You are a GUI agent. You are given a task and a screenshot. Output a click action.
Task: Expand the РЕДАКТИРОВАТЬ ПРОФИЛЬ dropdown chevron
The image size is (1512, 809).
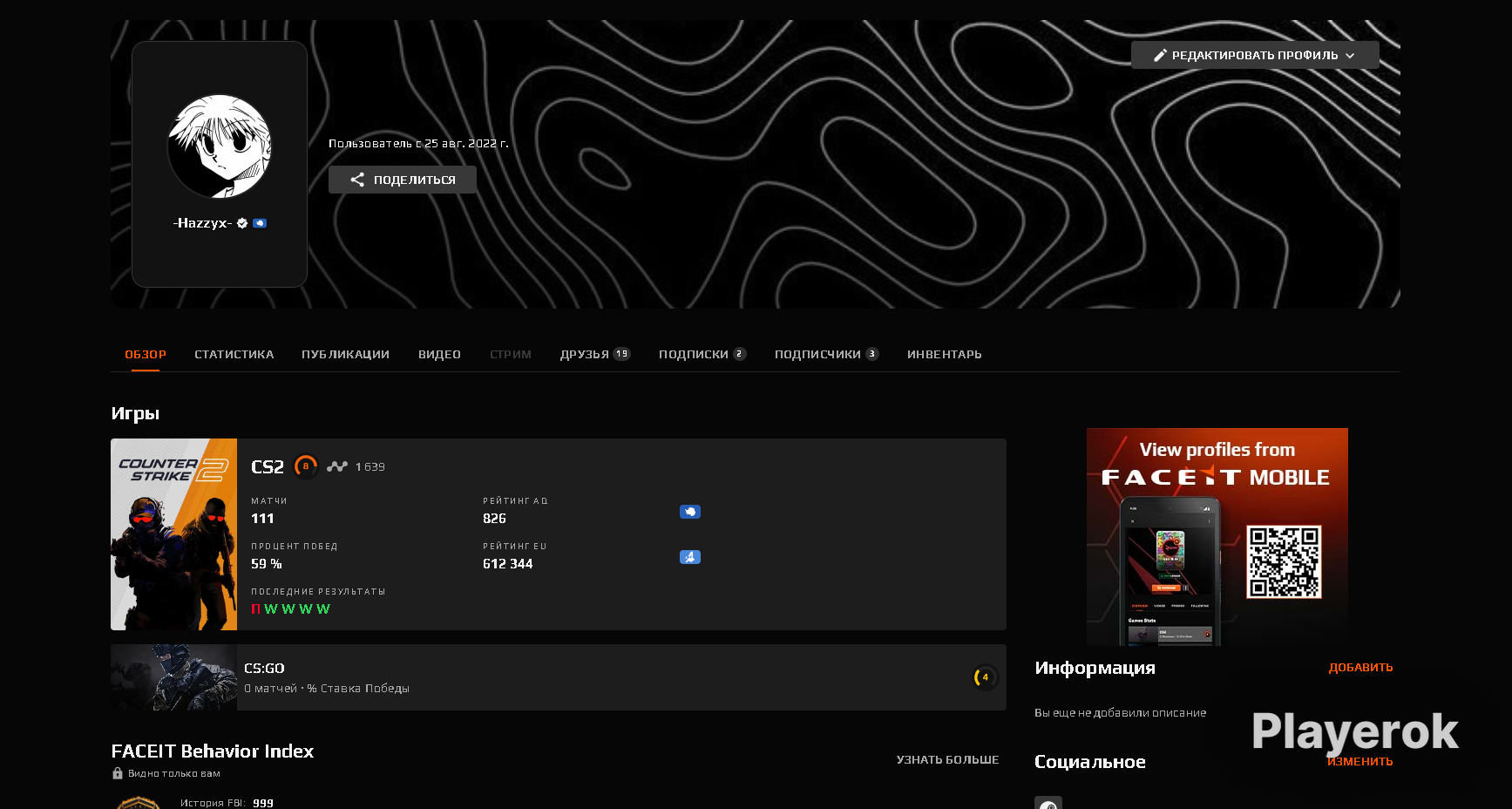click(x=1351, y=55)
